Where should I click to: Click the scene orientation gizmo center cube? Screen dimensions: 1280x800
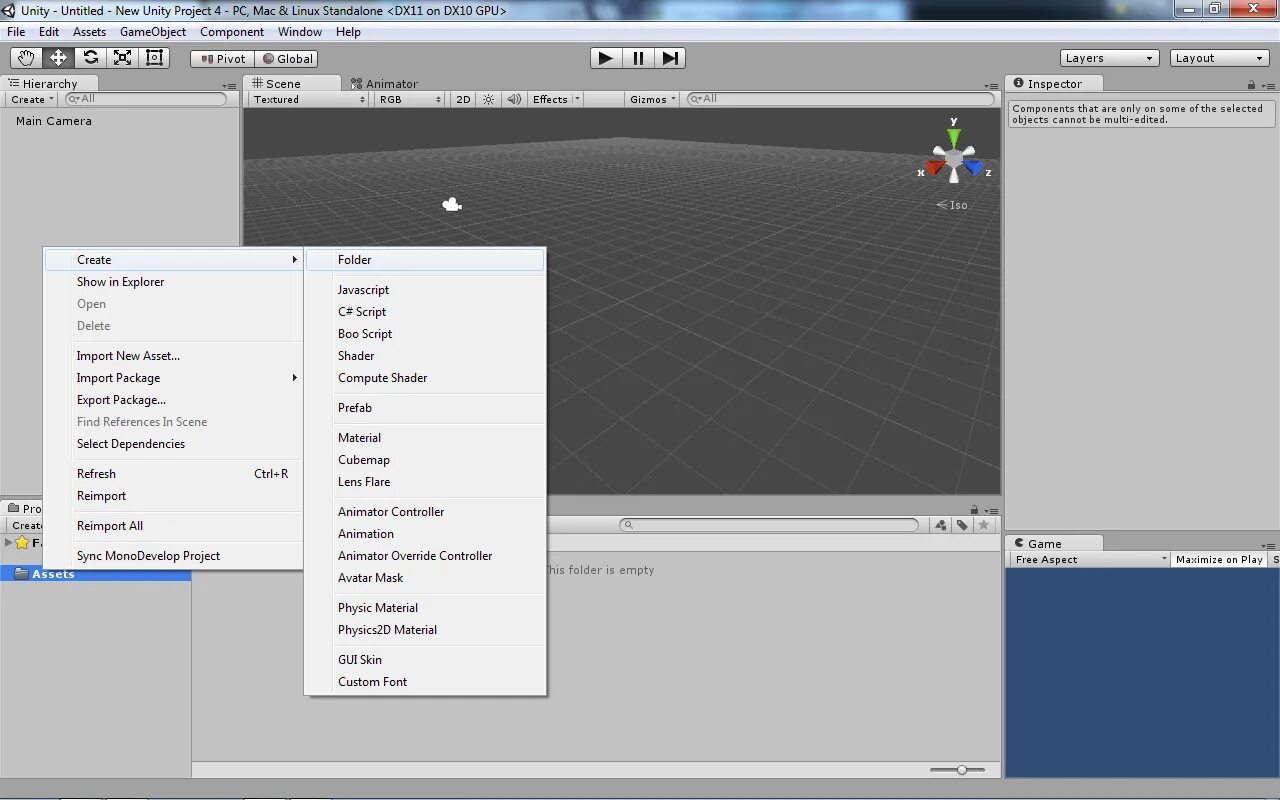tap(954, 159)
